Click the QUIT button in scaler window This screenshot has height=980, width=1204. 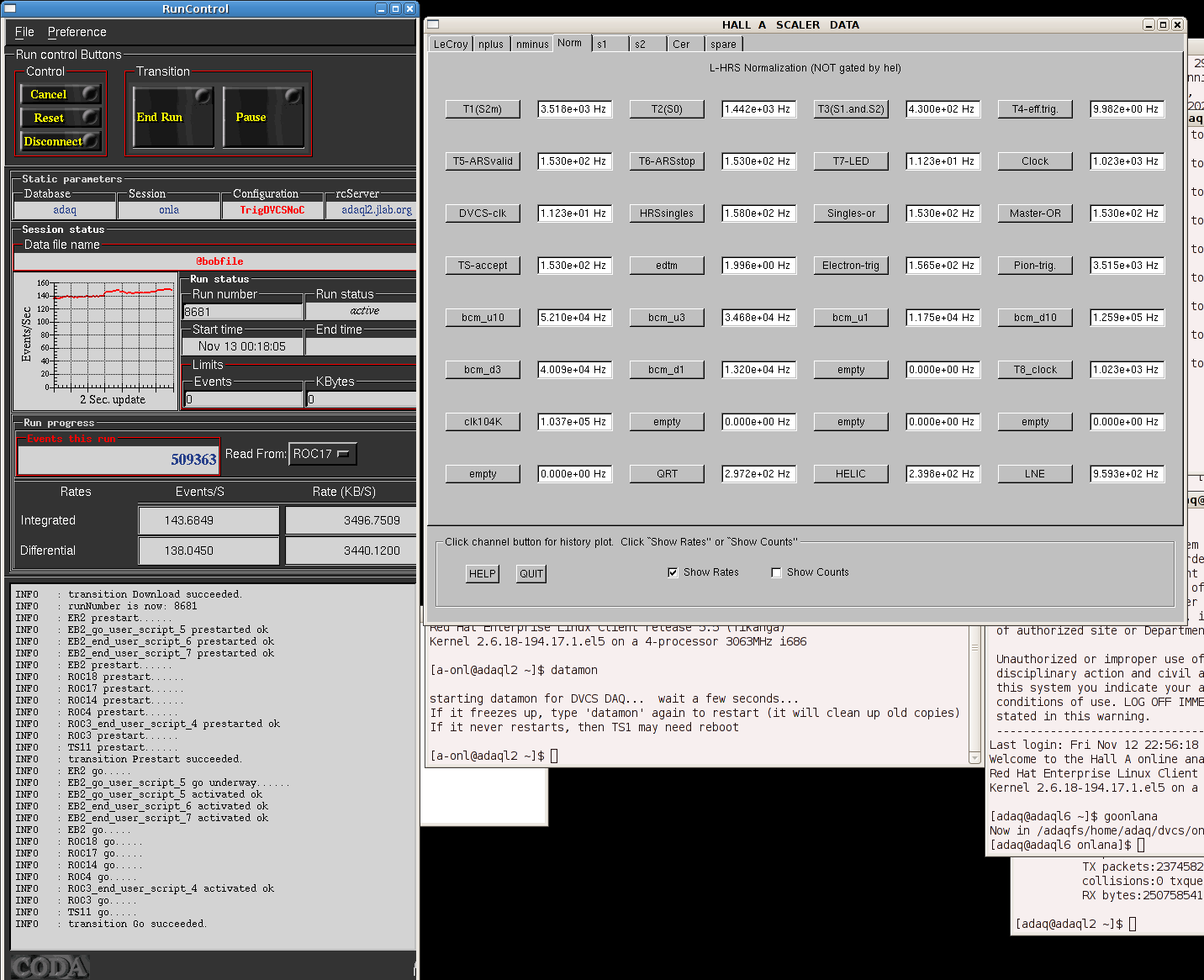(x=531, y=574)
